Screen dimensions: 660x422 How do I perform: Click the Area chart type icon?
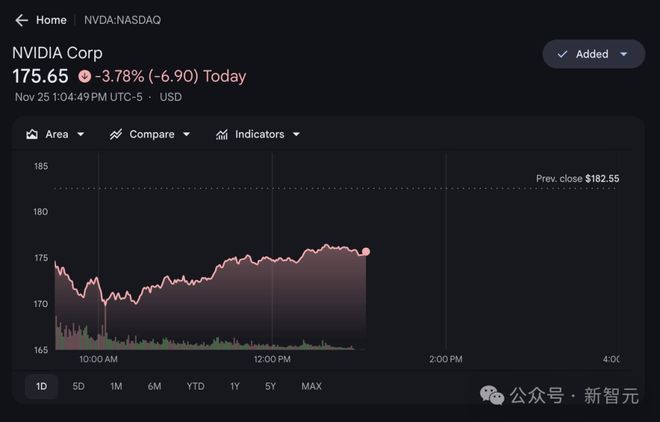pos(32,134)
